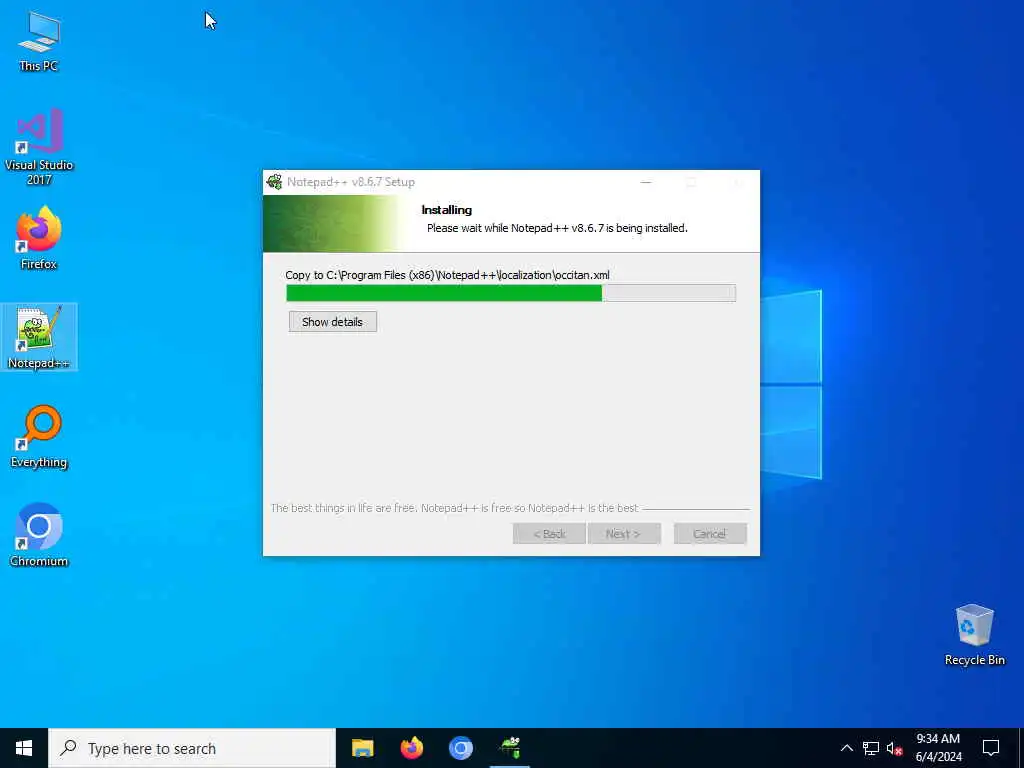This screenshot has height=768, width=1024.
Task: Click the disabled Back button
Action: click(549, 534)
